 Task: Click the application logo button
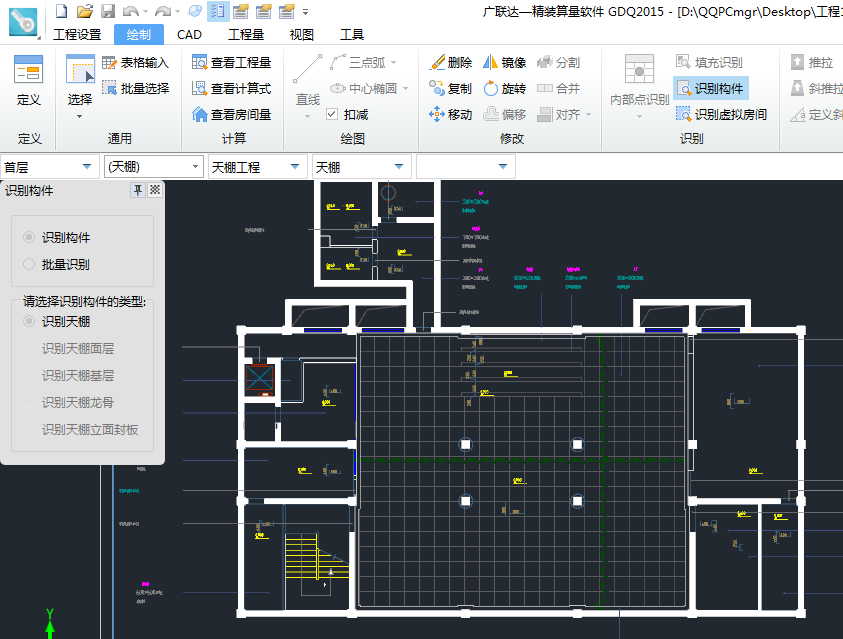pos(23,21)
